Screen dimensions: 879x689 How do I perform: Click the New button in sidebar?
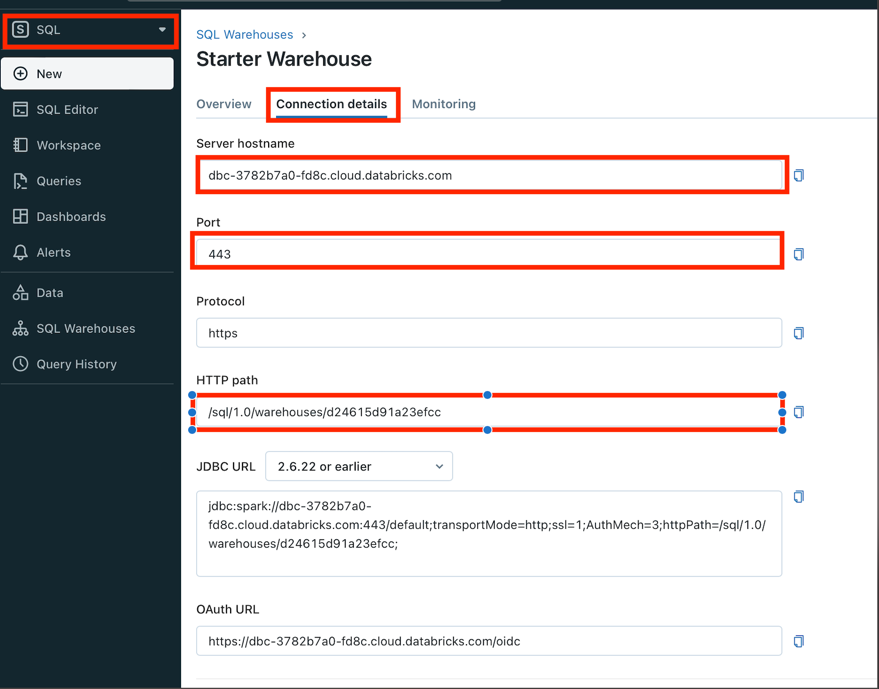[88, 74]
